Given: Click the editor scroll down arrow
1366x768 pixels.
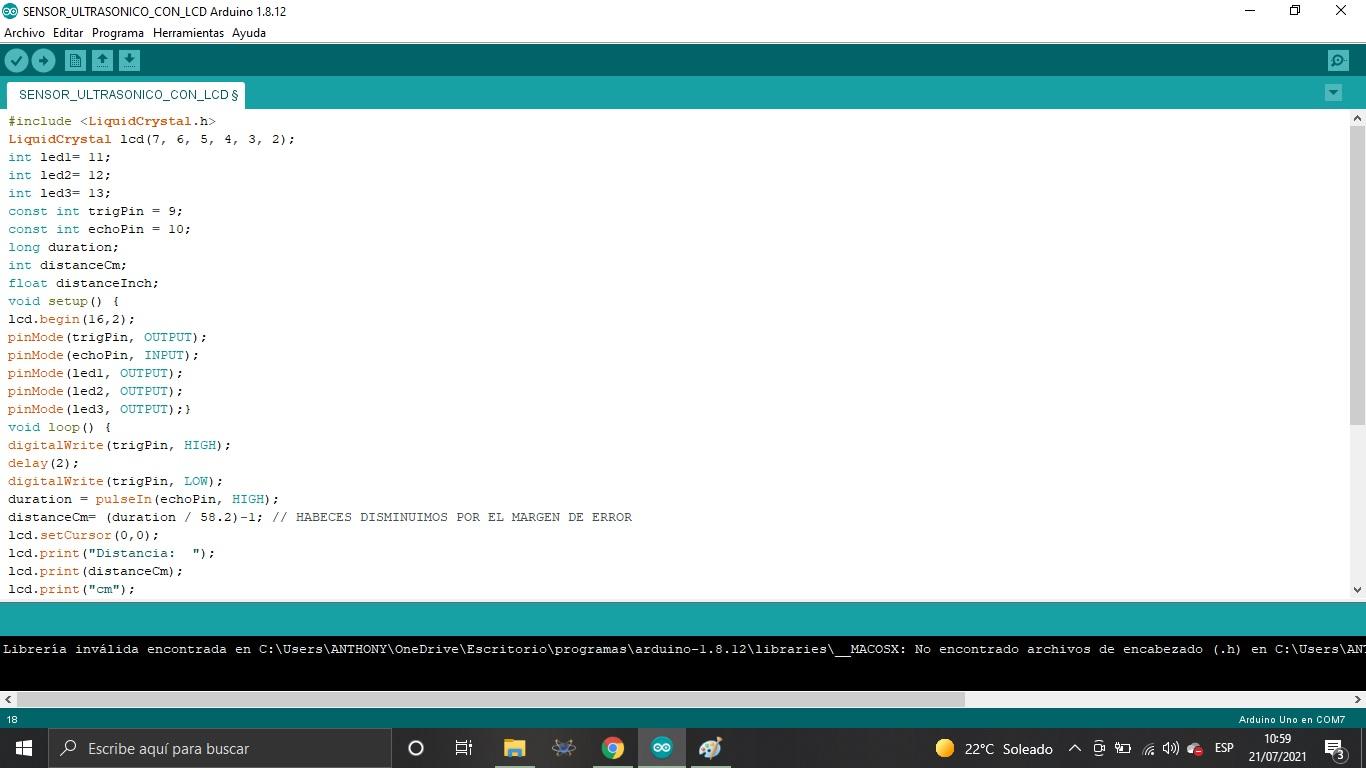Looking at the screenshot, I should (1357, 590).
